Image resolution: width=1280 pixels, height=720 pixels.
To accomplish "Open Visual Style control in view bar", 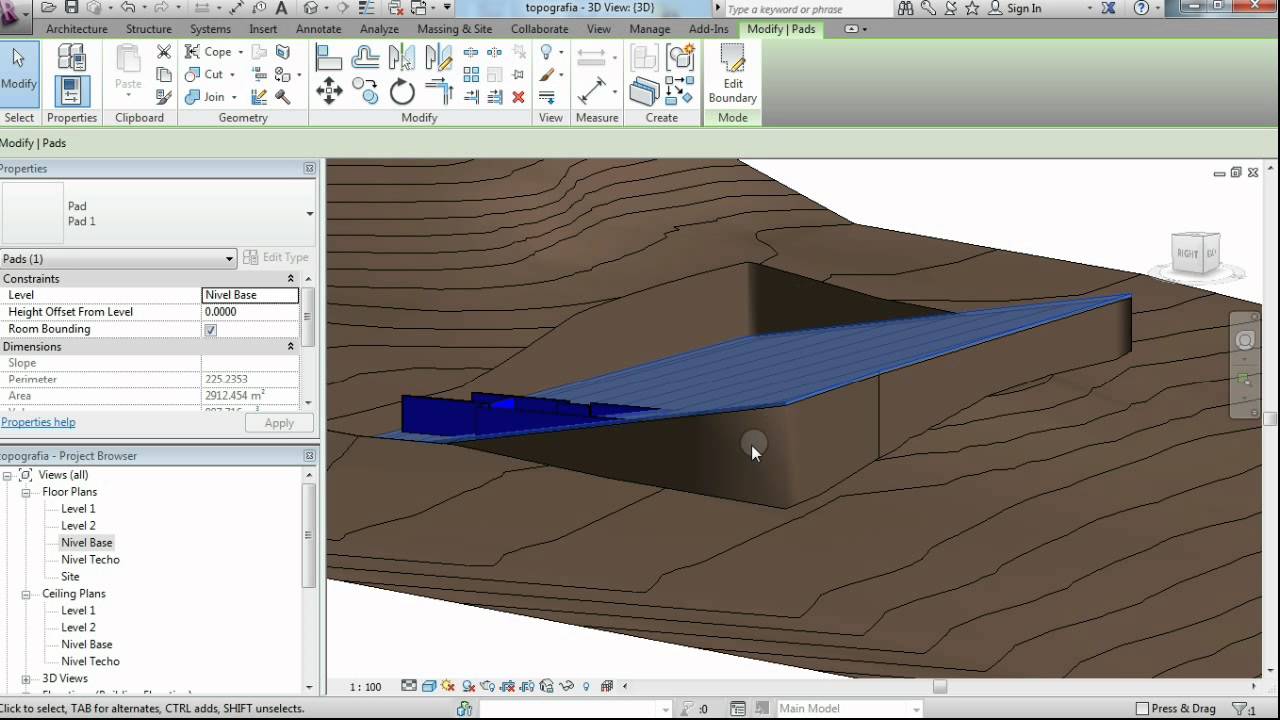I will point(429,686).
